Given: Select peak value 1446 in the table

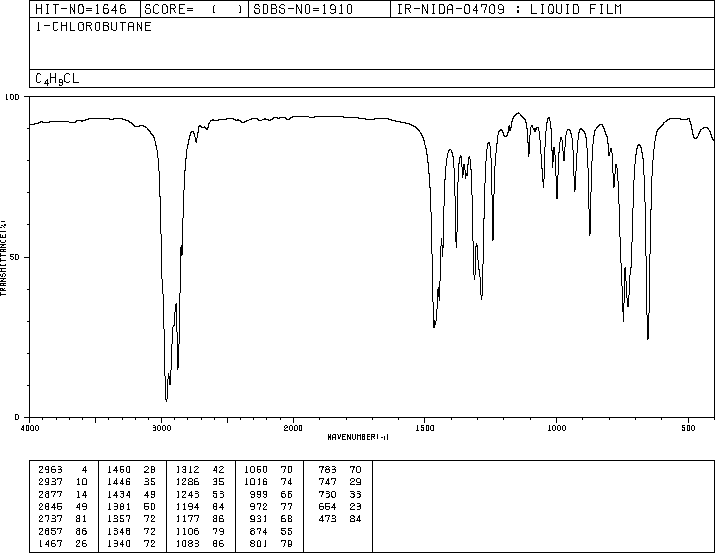Looking at the screenshot, I should (x=119, y=482).
